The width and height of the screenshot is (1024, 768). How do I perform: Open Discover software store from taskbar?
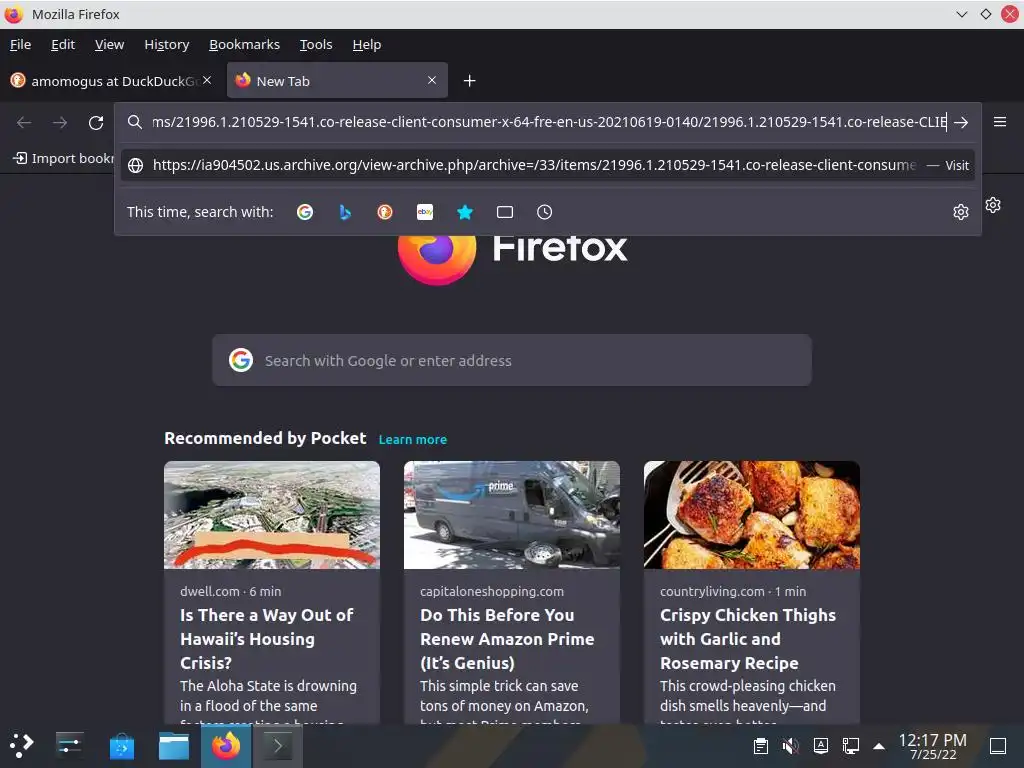click(121, 746)
